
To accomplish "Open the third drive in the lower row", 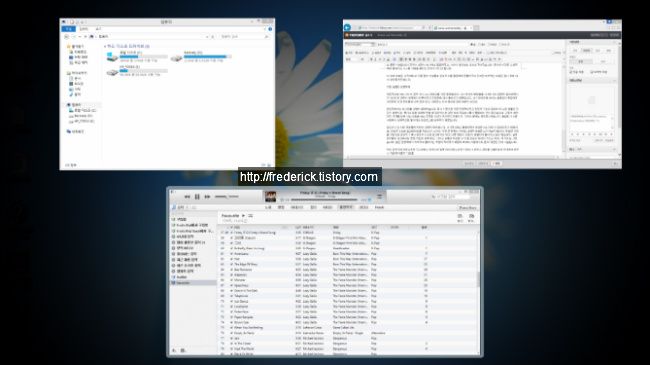I will point(137,72).
